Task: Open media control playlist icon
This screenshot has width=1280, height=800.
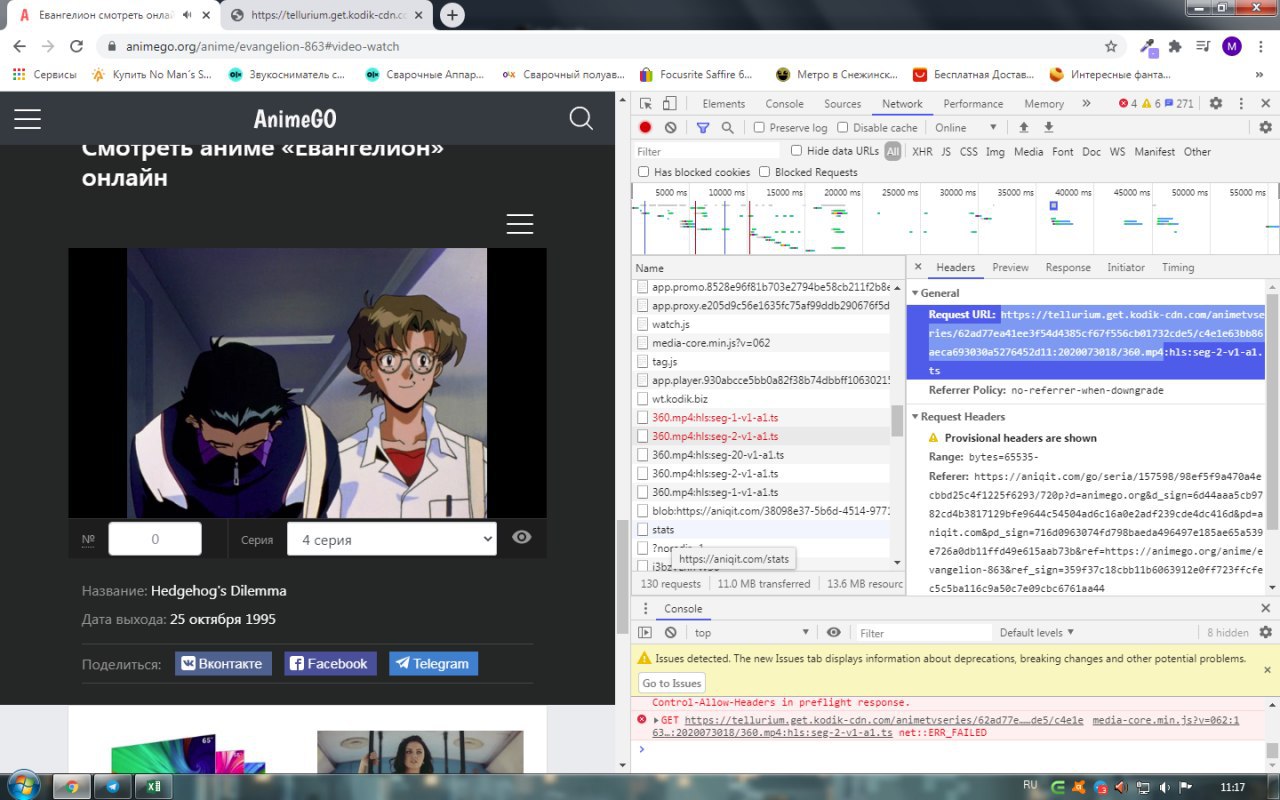Action: click(x=1201, y=46)
